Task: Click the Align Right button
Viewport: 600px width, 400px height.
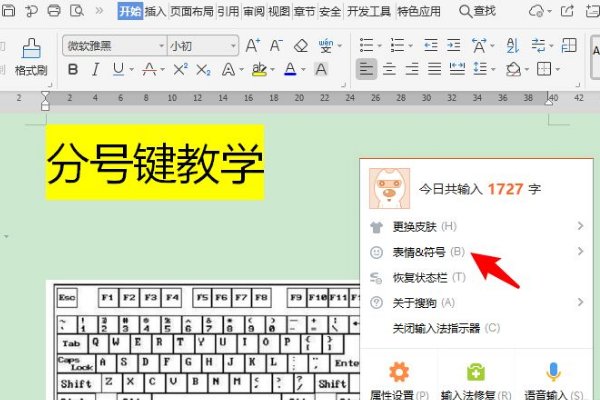Action: click(x=412, y=69)
